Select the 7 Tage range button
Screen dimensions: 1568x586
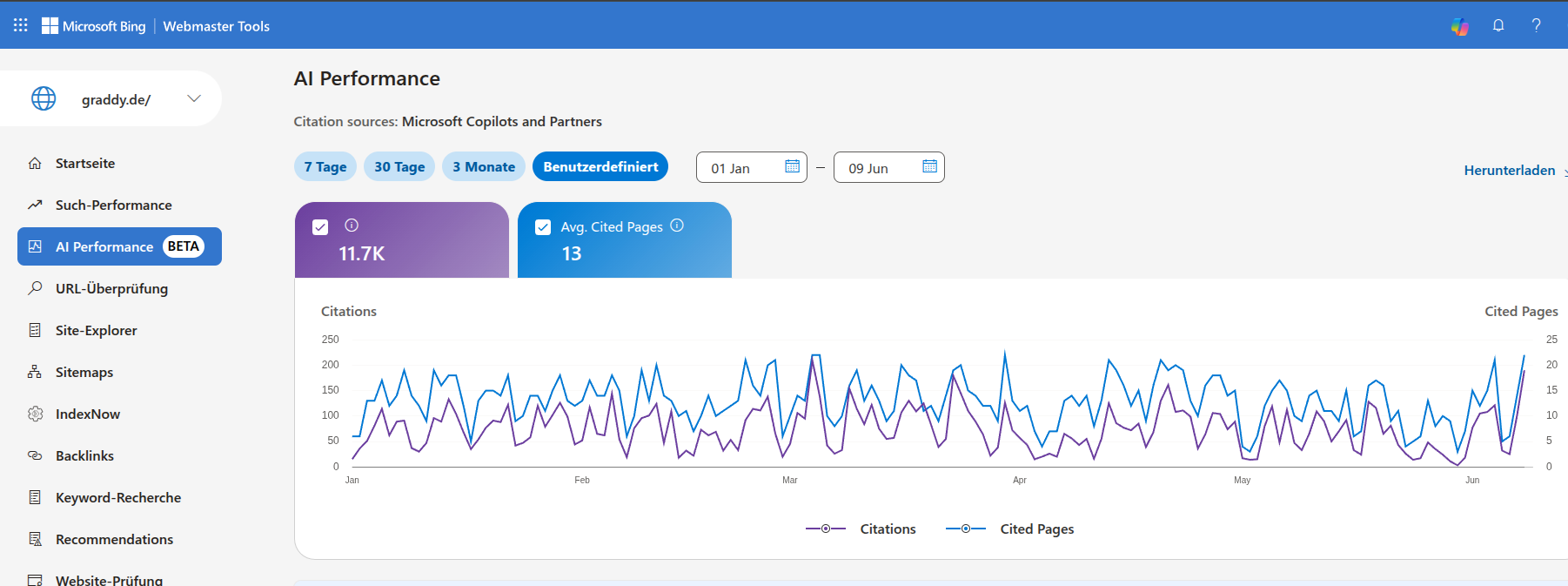[x=325, y=166]
